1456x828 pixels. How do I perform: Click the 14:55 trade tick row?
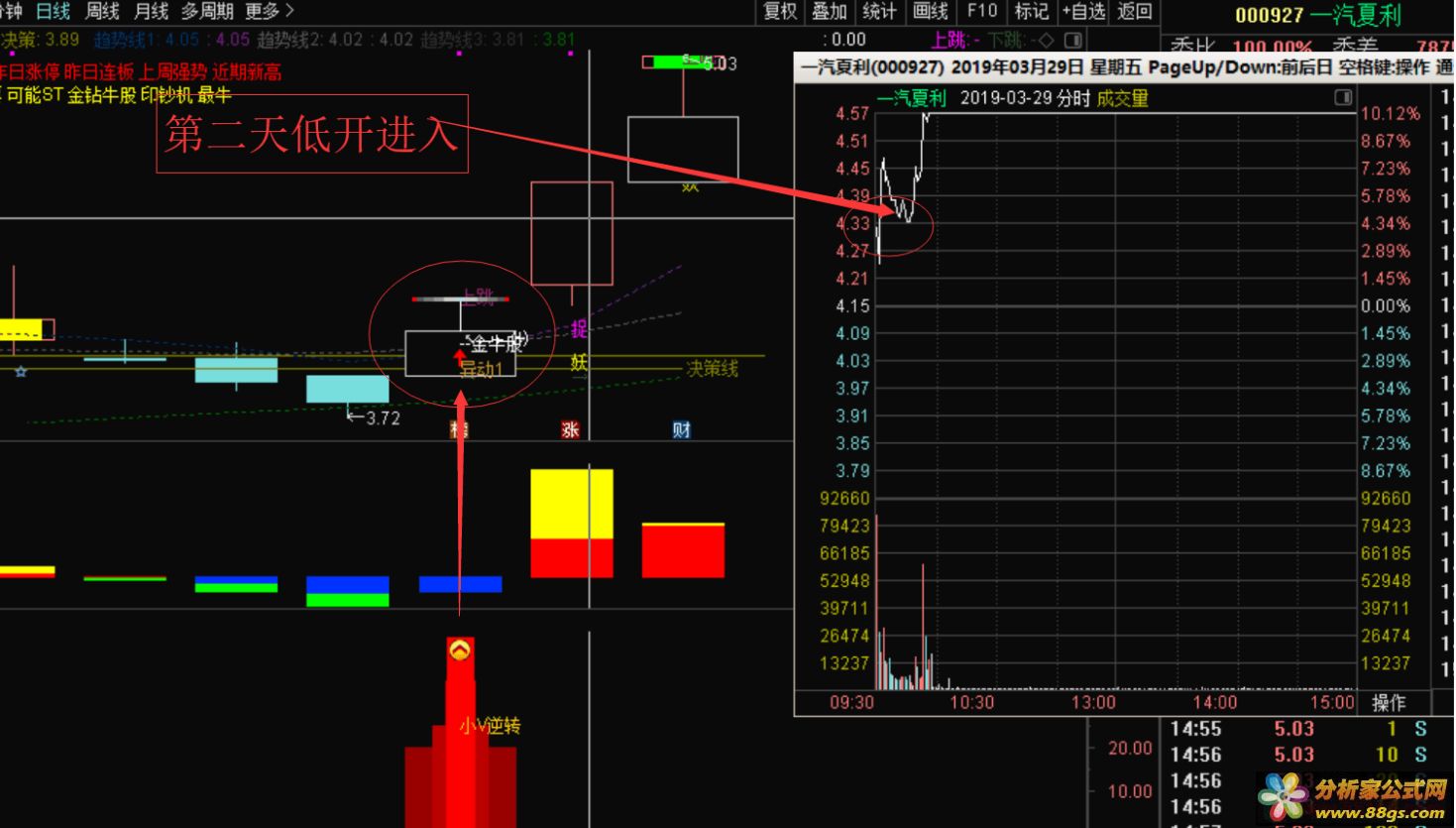click(1298, 729)
